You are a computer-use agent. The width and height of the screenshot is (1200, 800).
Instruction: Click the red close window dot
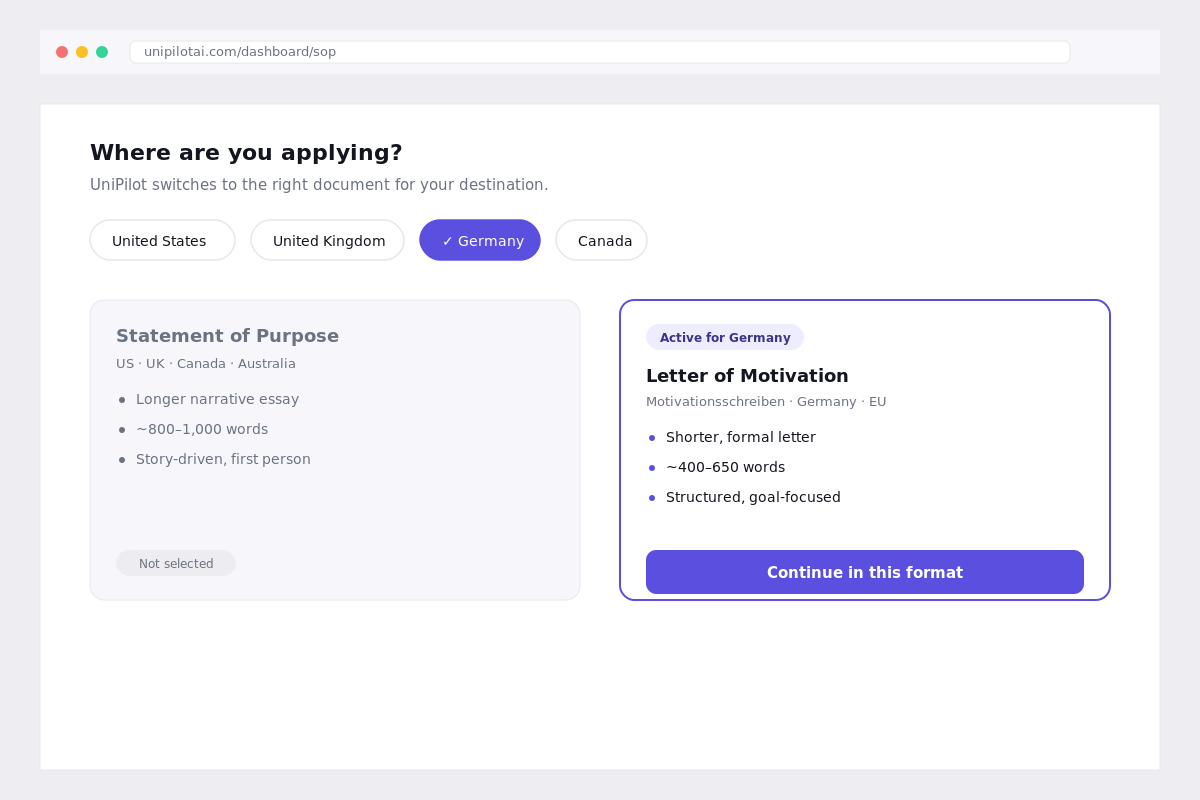[x=62, y=52]
